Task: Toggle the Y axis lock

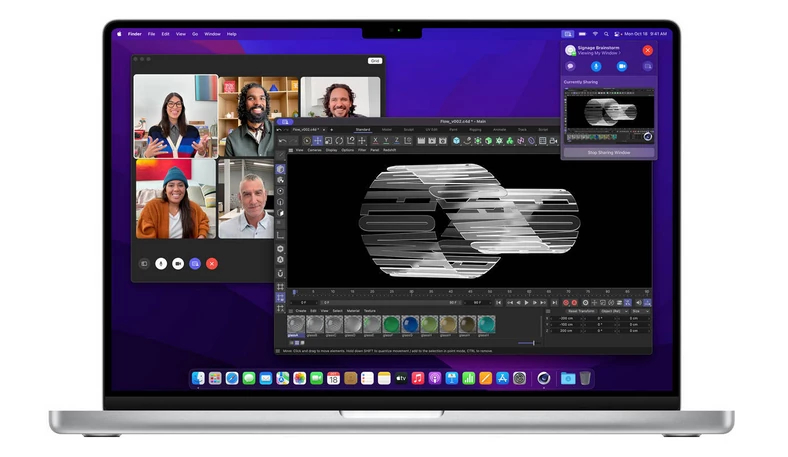Action: pyautogui.click(x=386, y=141)
